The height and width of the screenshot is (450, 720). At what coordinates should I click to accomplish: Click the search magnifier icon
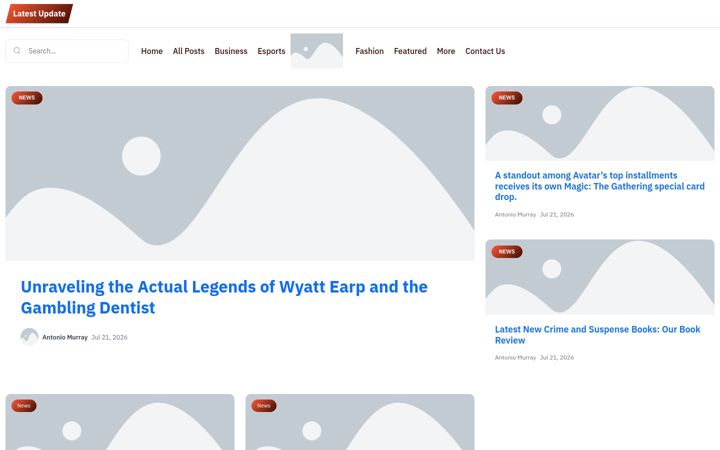pyautogui.click(x=17, y=51)
